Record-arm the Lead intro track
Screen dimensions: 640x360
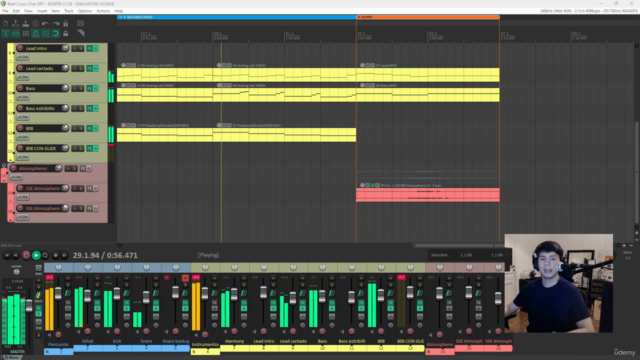click(20, 48)
